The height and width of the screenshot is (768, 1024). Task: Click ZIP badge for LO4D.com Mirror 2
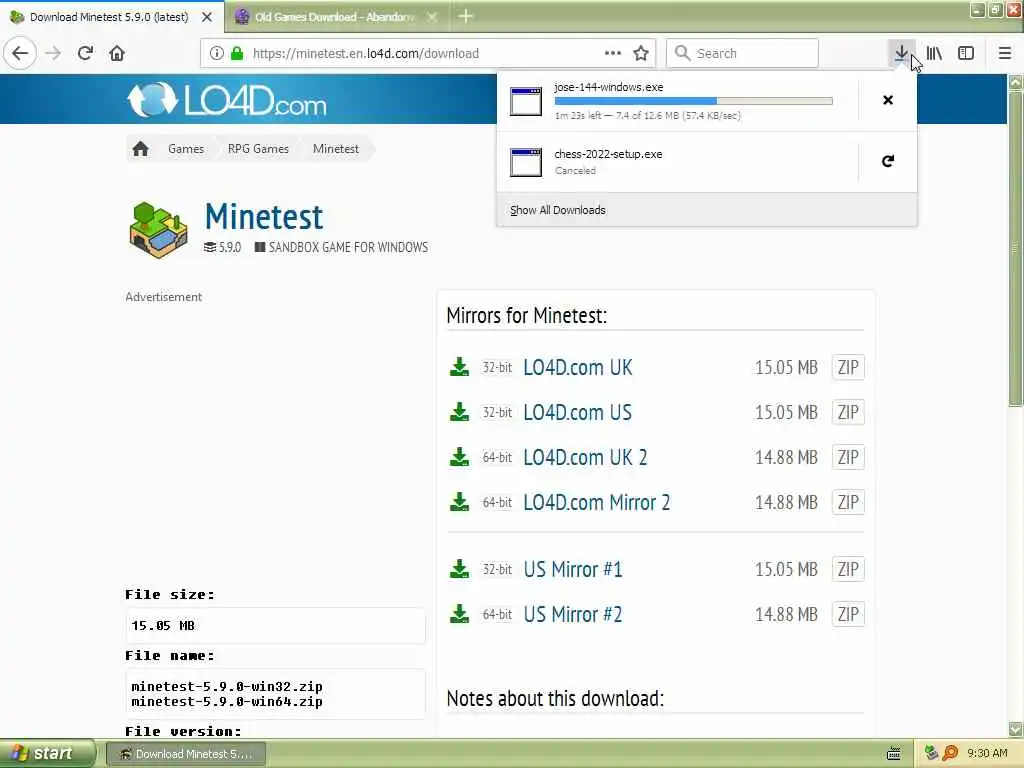(x=848, y=502)
